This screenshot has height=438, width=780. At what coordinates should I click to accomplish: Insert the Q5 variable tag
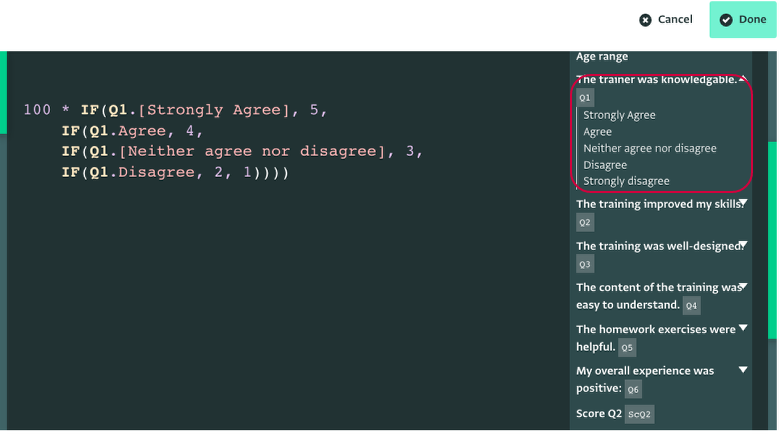627,347
